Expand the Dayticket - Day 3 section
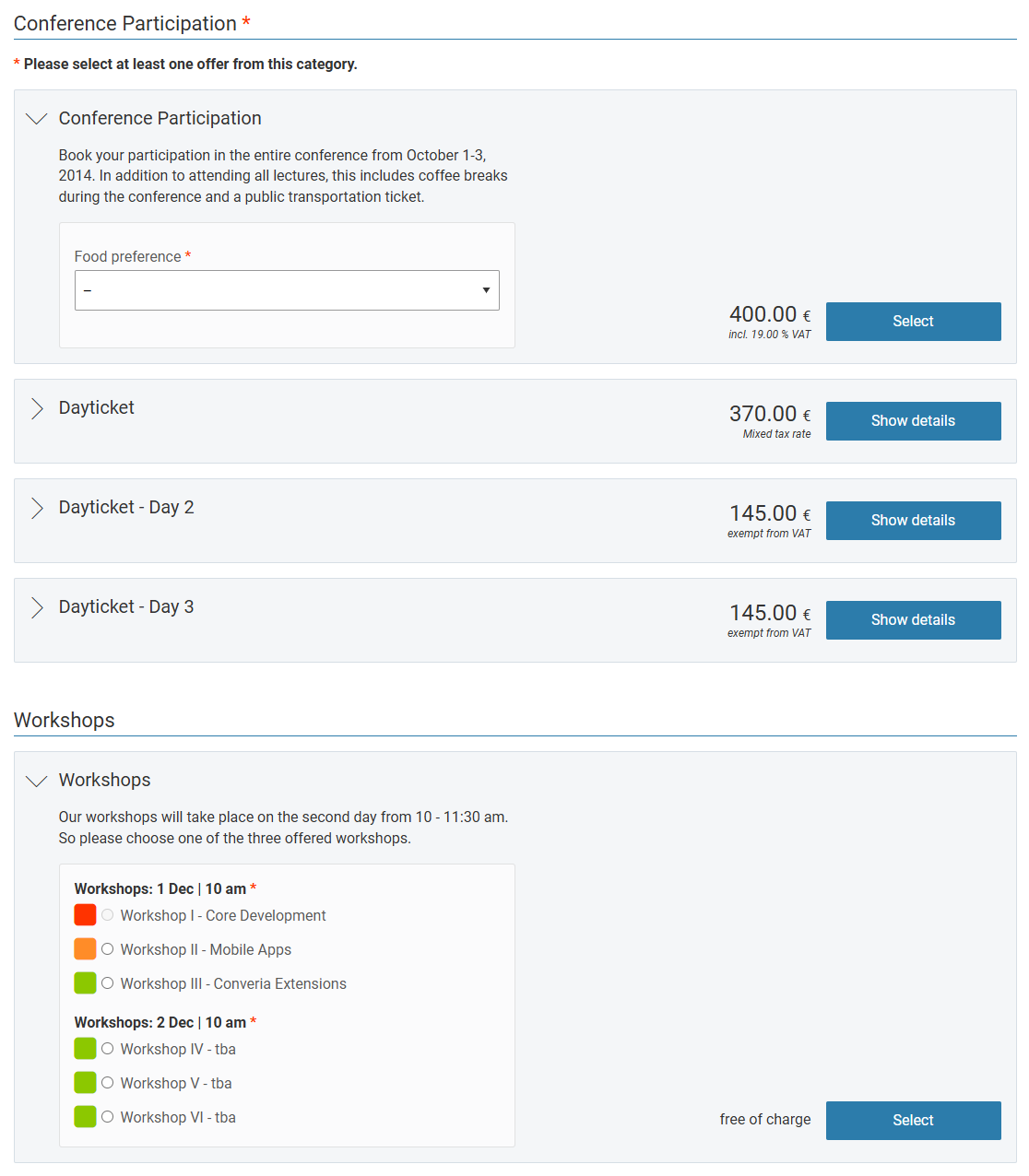This screenshot has width=1029, height=1176. coord(36,607)
